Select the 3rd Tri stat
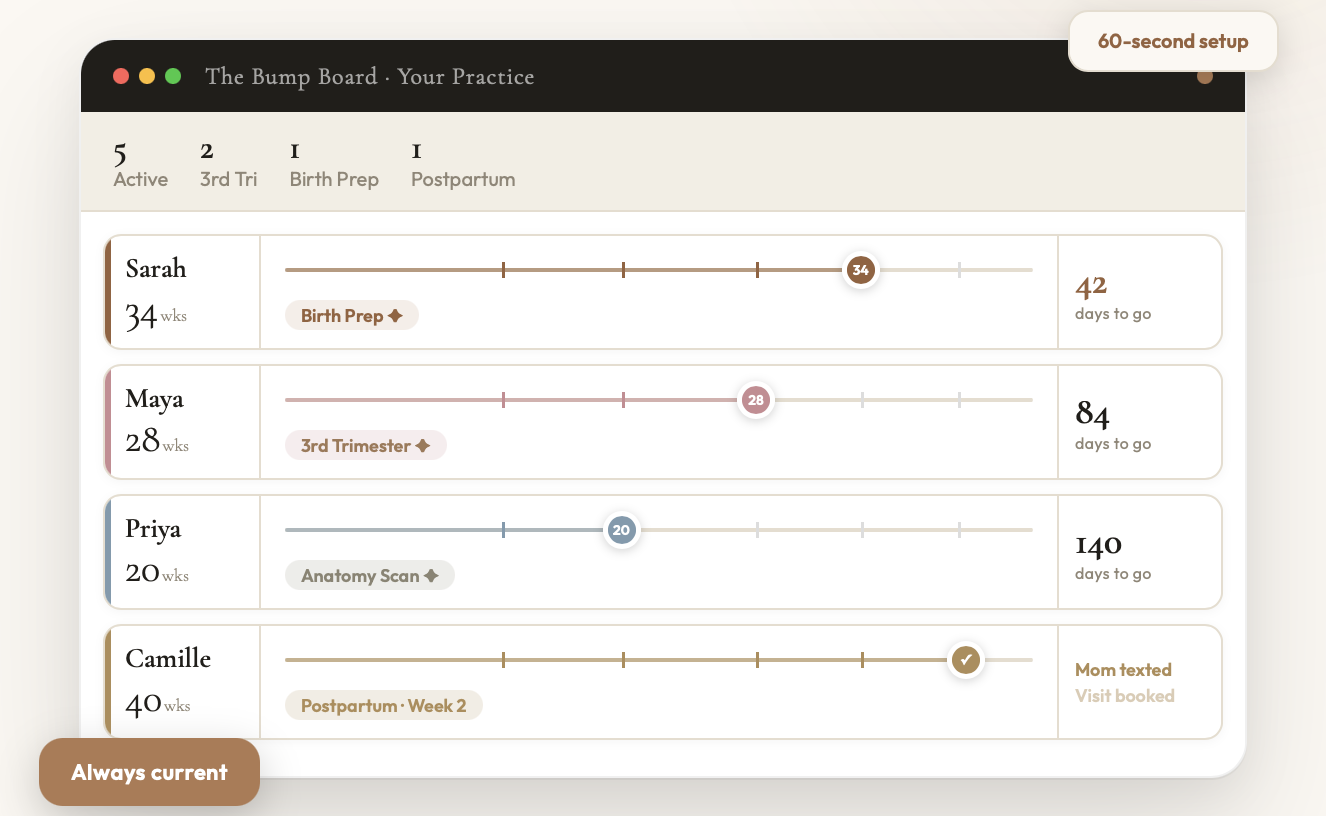Viewport: 1326px width, 816px height. (228, 165)
